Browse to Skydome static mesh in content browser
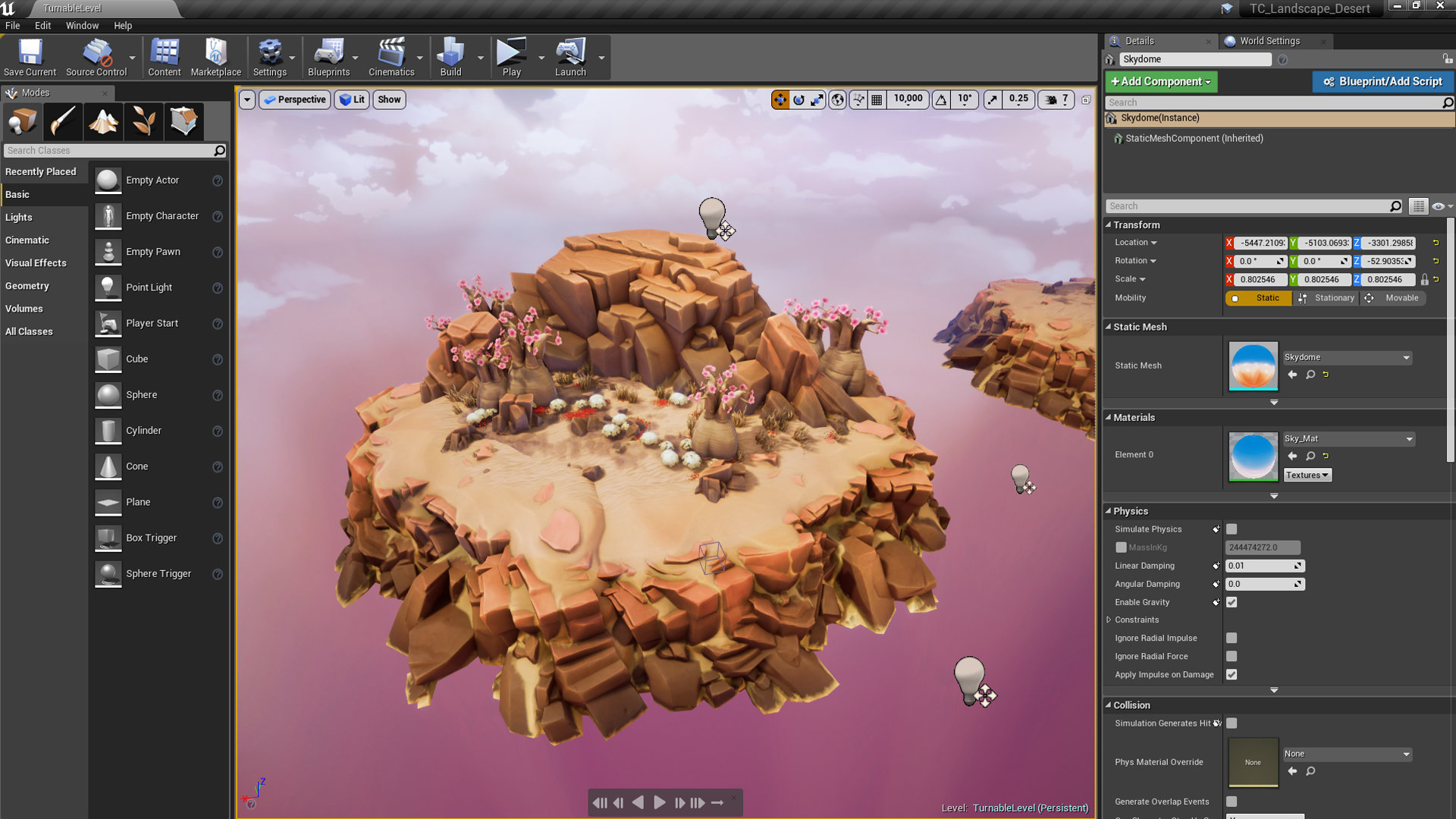Image resolution: width=1456 pixels, height=819 pixels. coord(1310,375)
